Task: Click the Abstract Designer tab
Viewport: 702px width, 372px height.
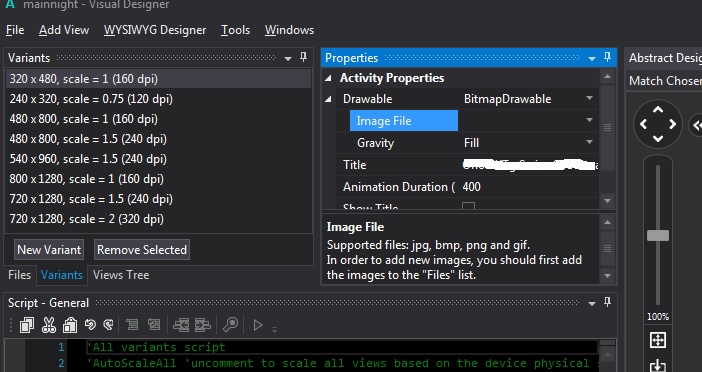Action: [664, 58]
